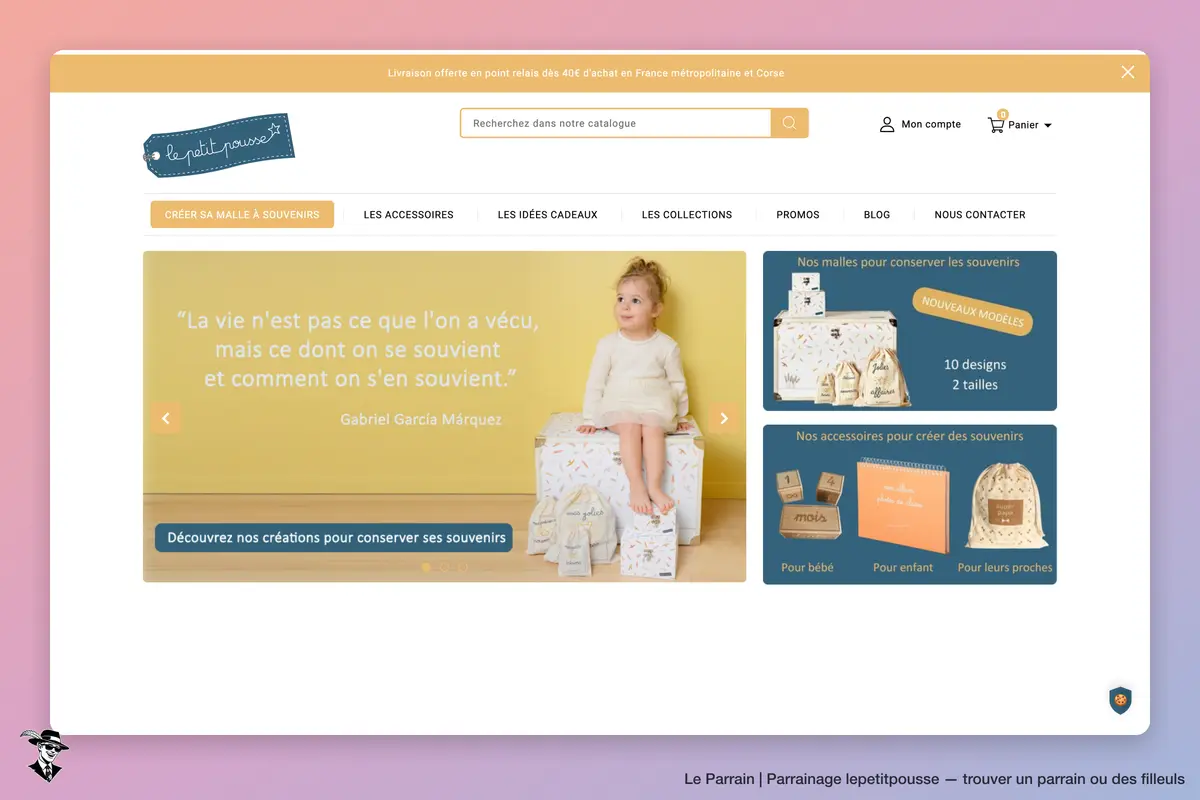The width and height of the screenshot is (1200, 800).
Task: Expand the Panier dropdown arrow
Action: click(x=1048, y=126)
